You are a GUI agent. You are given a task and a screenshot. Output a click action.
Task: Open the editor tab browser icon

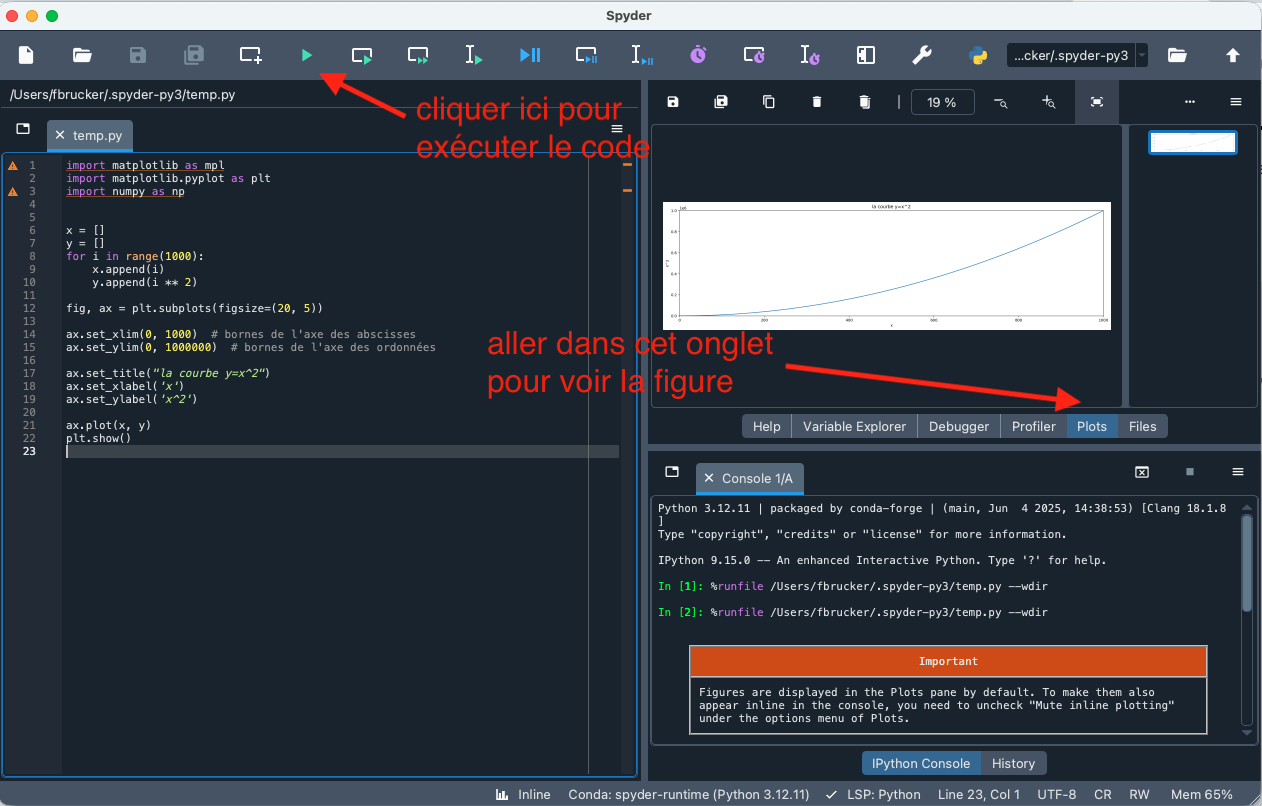[x=23, y=129]
